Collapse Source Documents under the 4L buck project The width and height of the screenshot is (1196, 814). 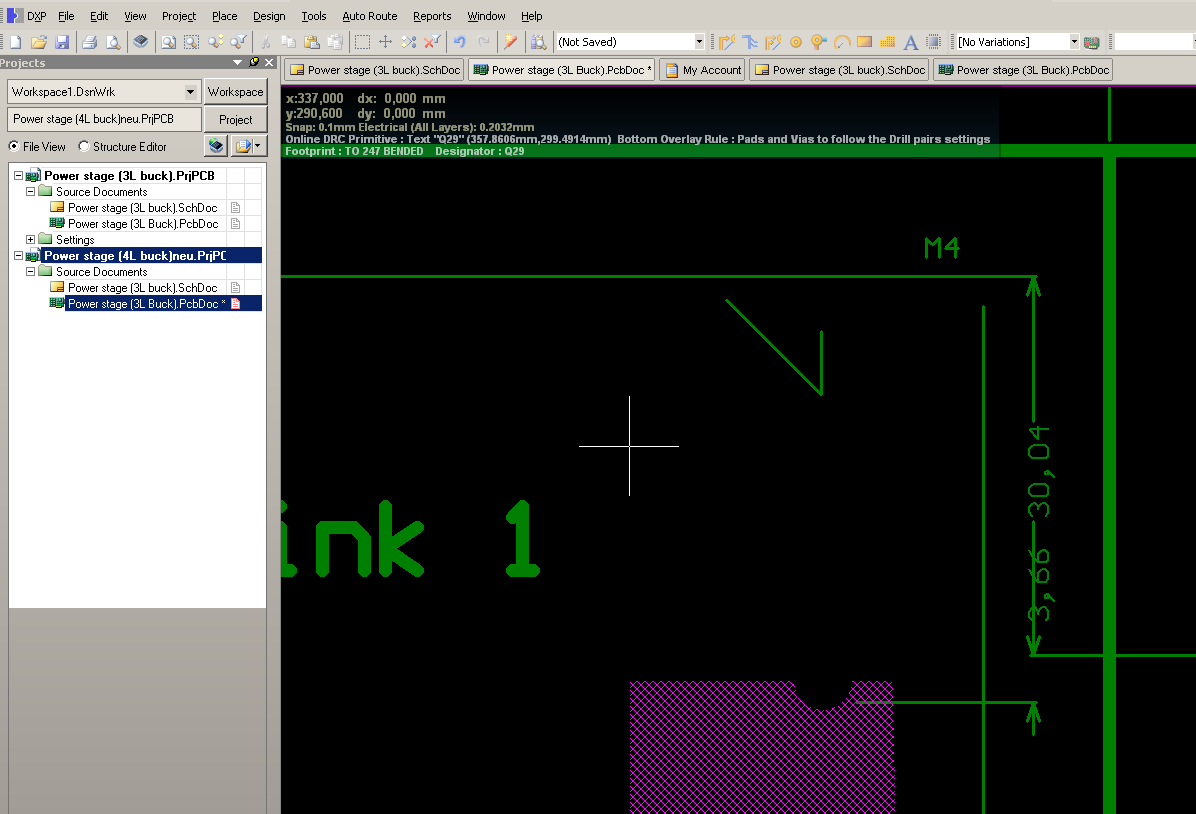coord(31,272)
